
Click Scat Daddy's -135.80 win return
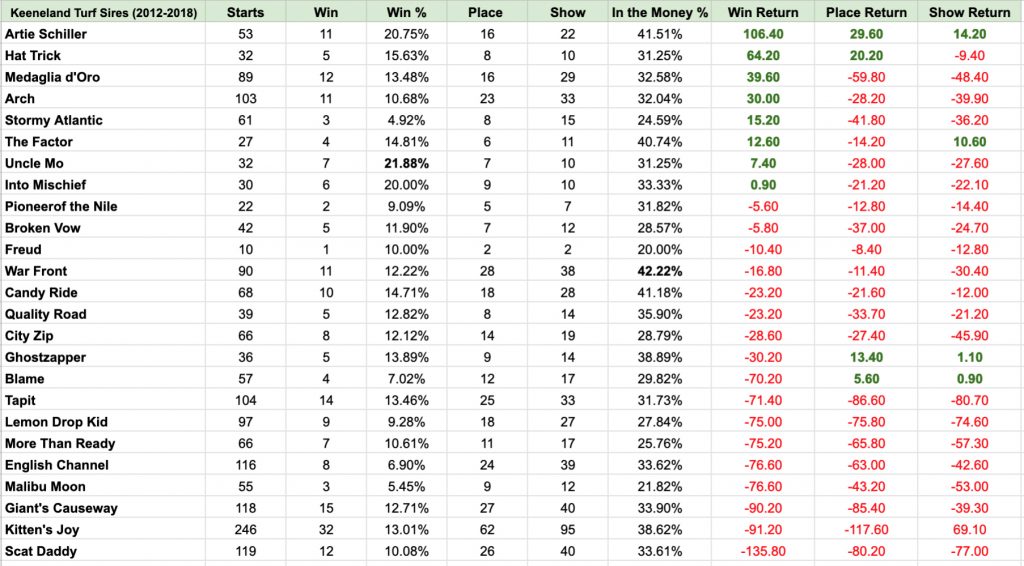[x=763, y=551]
